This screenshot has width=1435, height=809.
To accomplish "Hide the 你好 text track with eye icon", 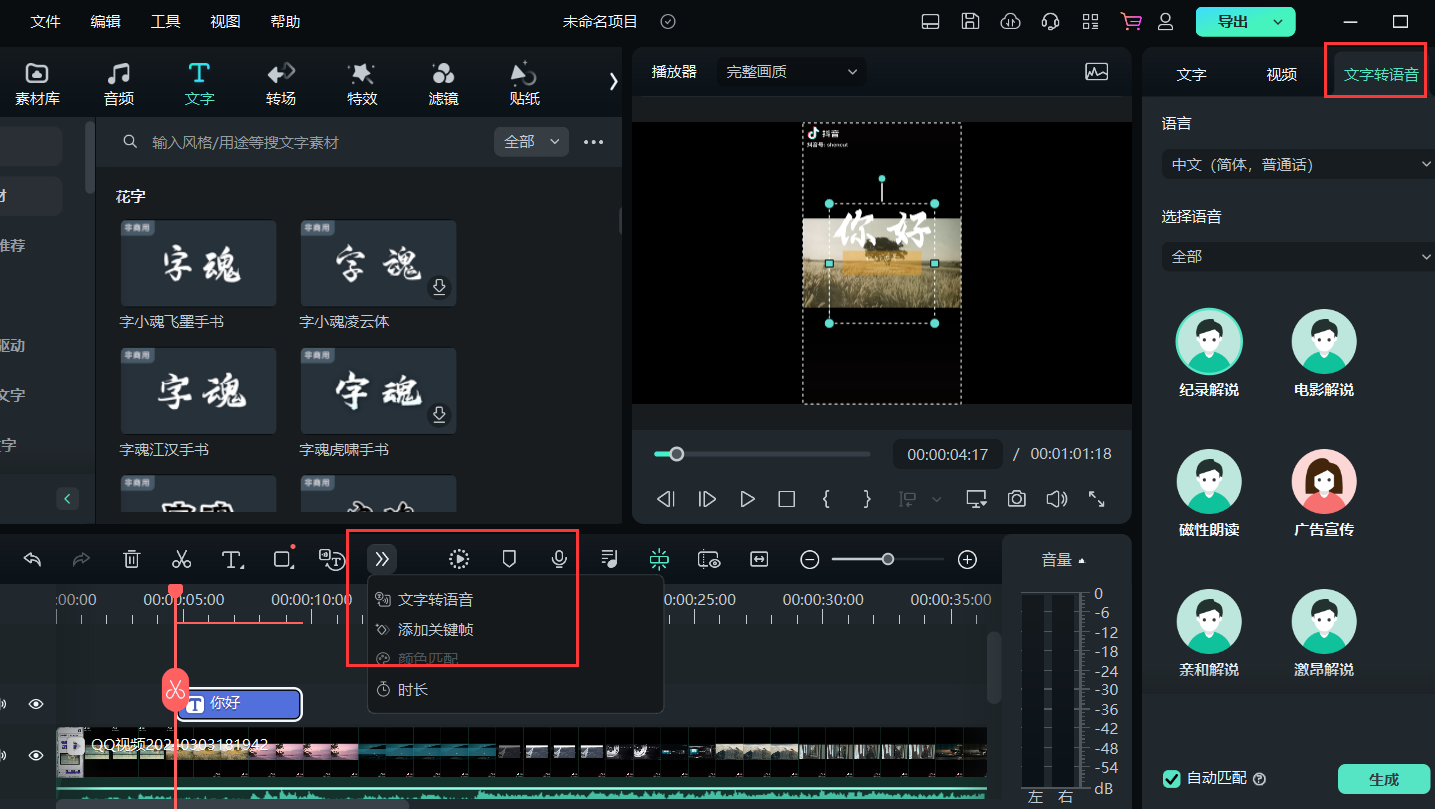I will pyautogui.click(x=36, y=704).
